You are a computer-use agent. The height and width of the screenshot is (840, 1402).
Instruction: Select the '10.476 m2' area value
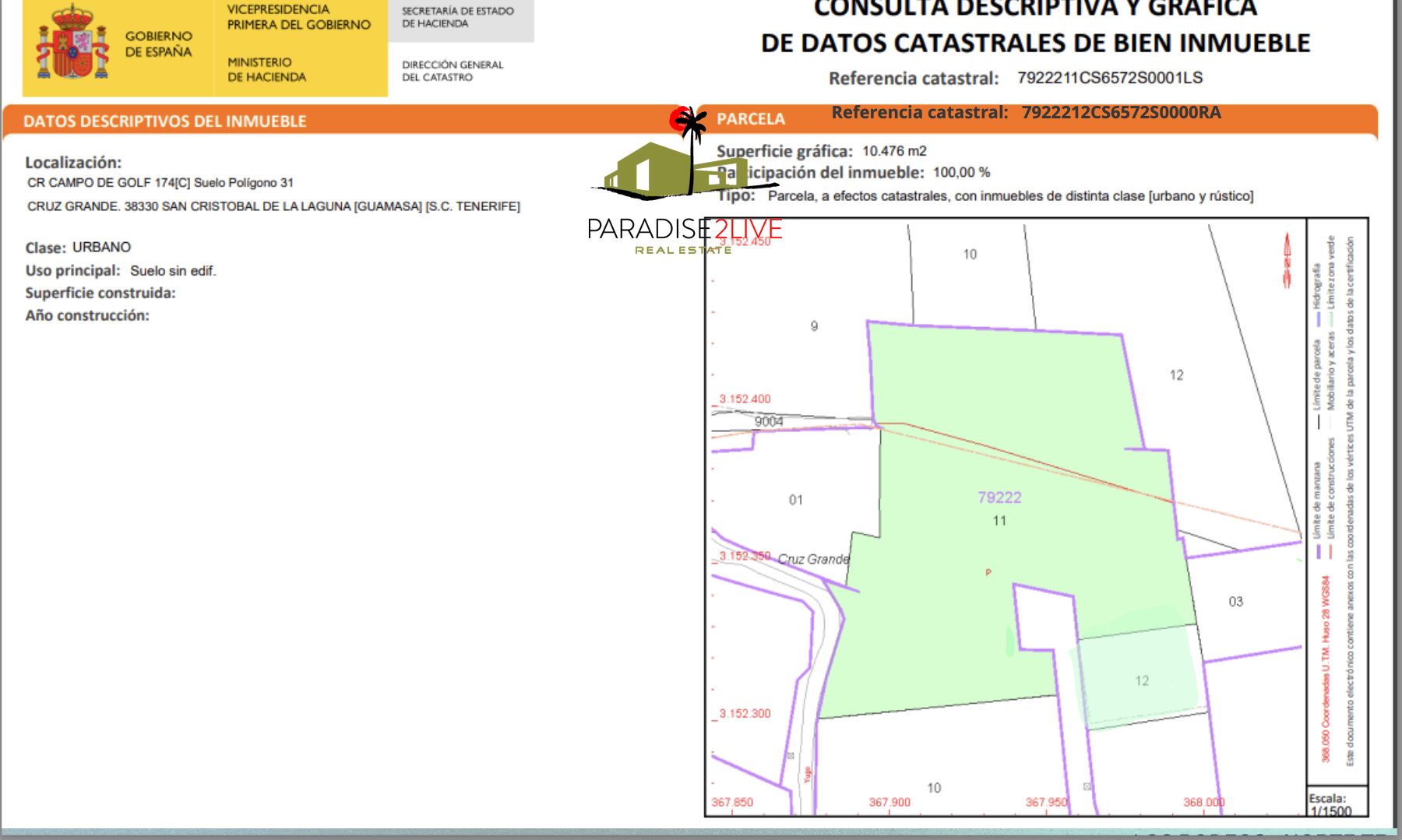[894, 151]
